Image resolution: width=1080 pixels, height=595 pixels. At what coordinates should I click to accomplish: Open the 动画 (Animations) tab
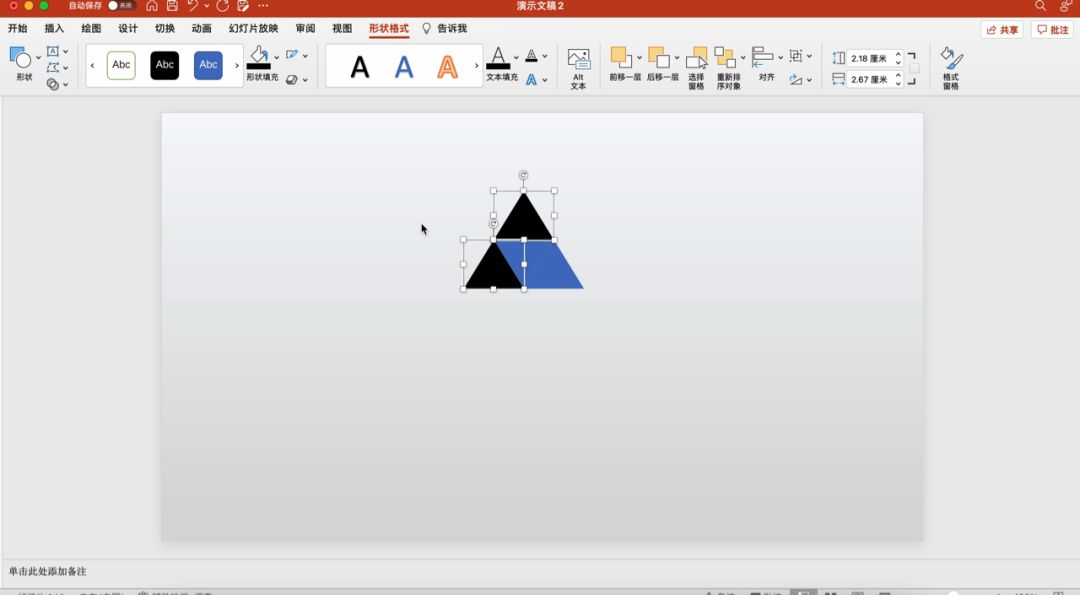202,28
